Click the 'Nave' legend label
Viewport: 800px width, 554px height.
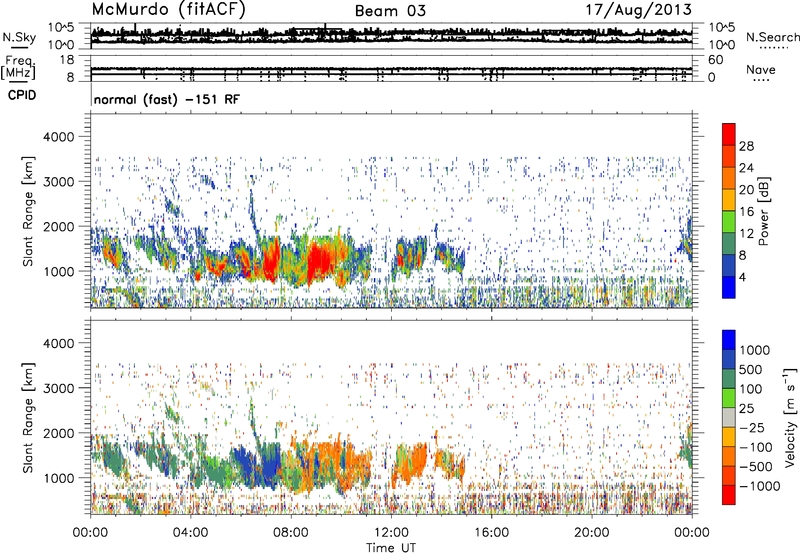760,70
